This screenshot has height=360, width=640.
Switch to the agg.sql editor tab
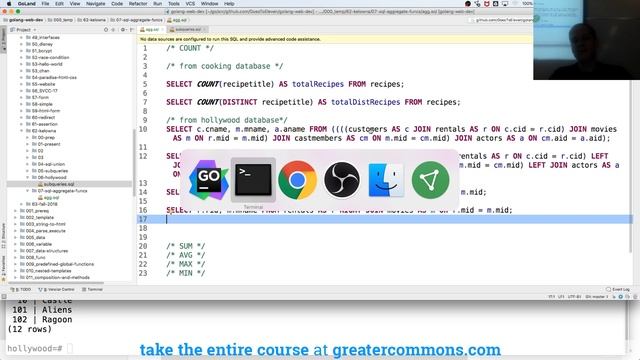152,29
